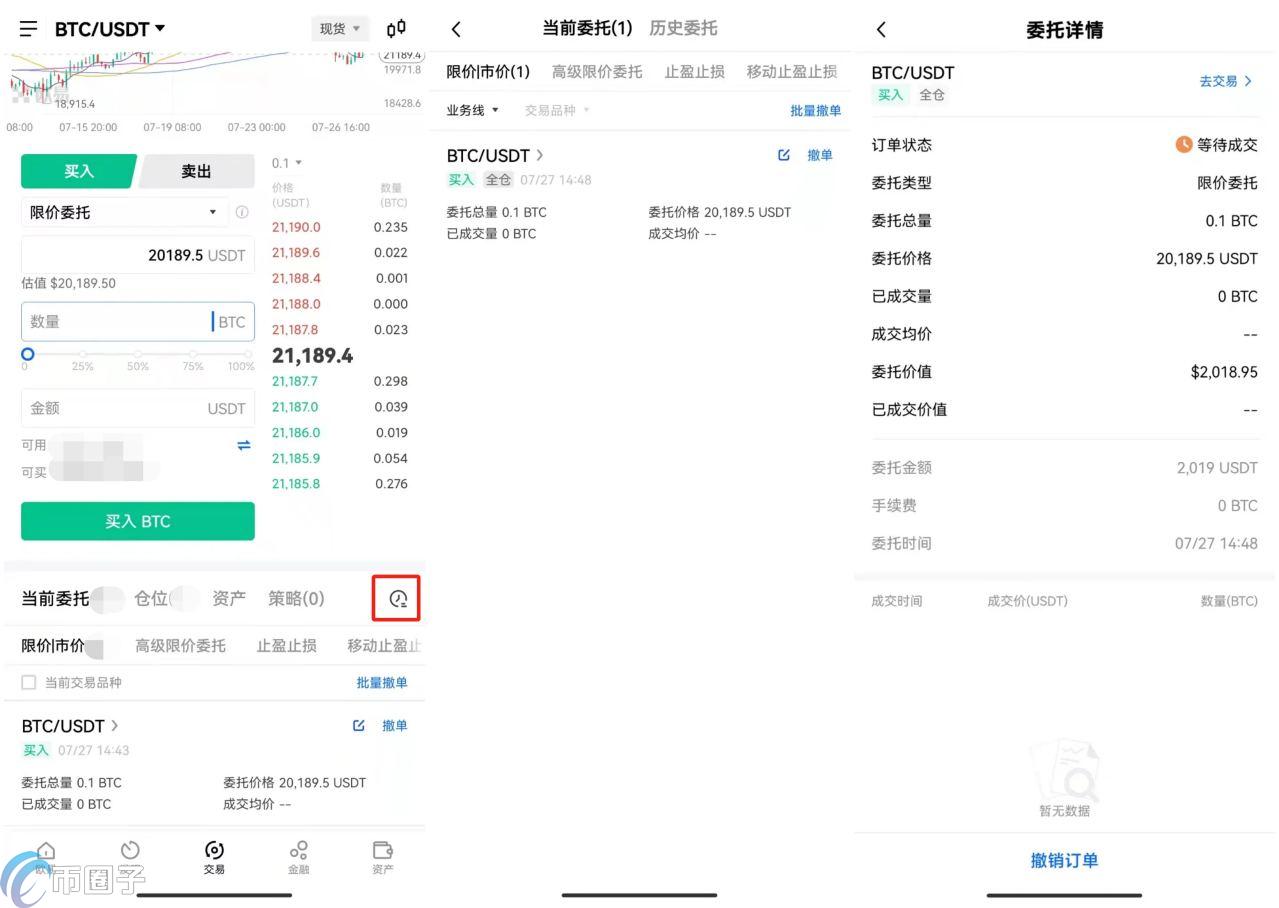The height and width of the screenshot is (908, 1279).
Task: Click the BTC quantity input field
Action: pos(115,321)
